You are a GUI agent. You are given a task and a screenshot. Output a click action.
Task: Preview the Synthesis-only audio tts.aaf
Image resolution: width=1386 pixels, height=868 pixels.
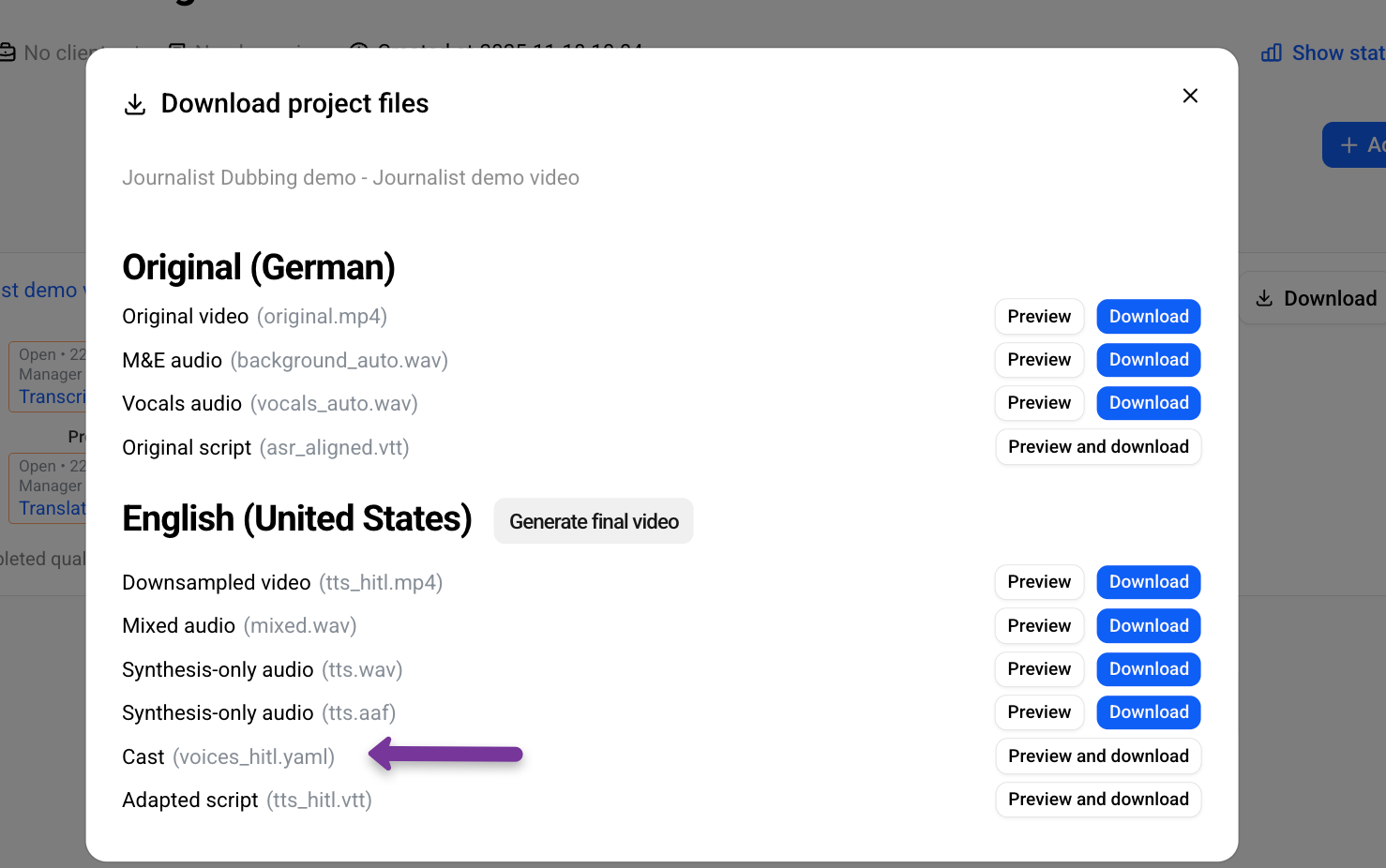pyautogui.click(x=1039, y=712)
